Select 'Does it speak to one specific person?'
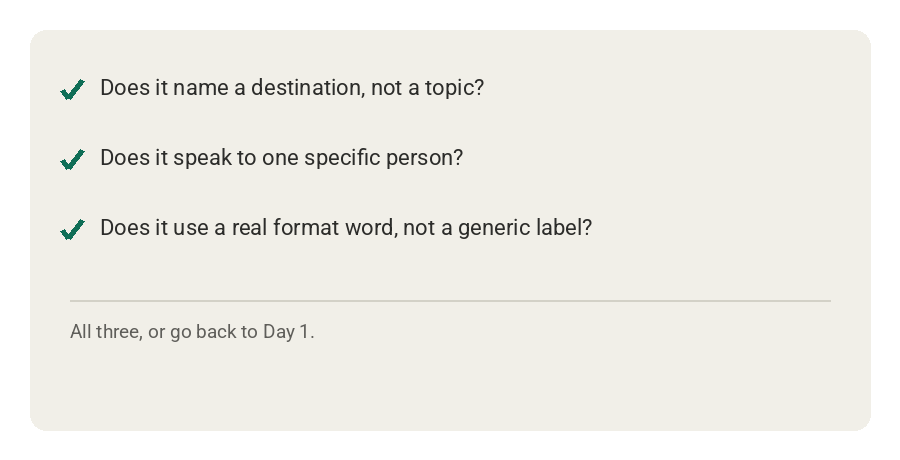The width and height of the screenshot is (900, 460). point(281,158)
